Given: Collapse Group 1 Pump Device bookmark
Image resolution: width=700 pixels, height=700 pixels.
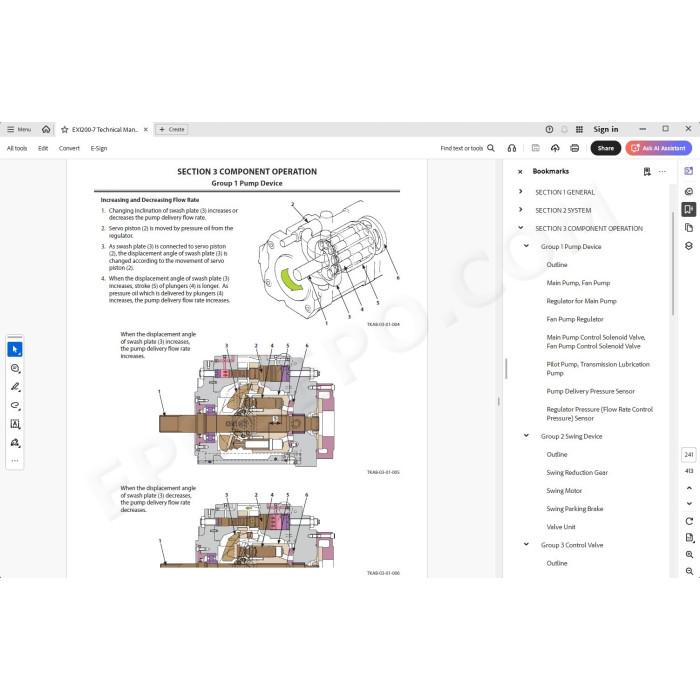Looking at the screenshot, I should 526,246.
